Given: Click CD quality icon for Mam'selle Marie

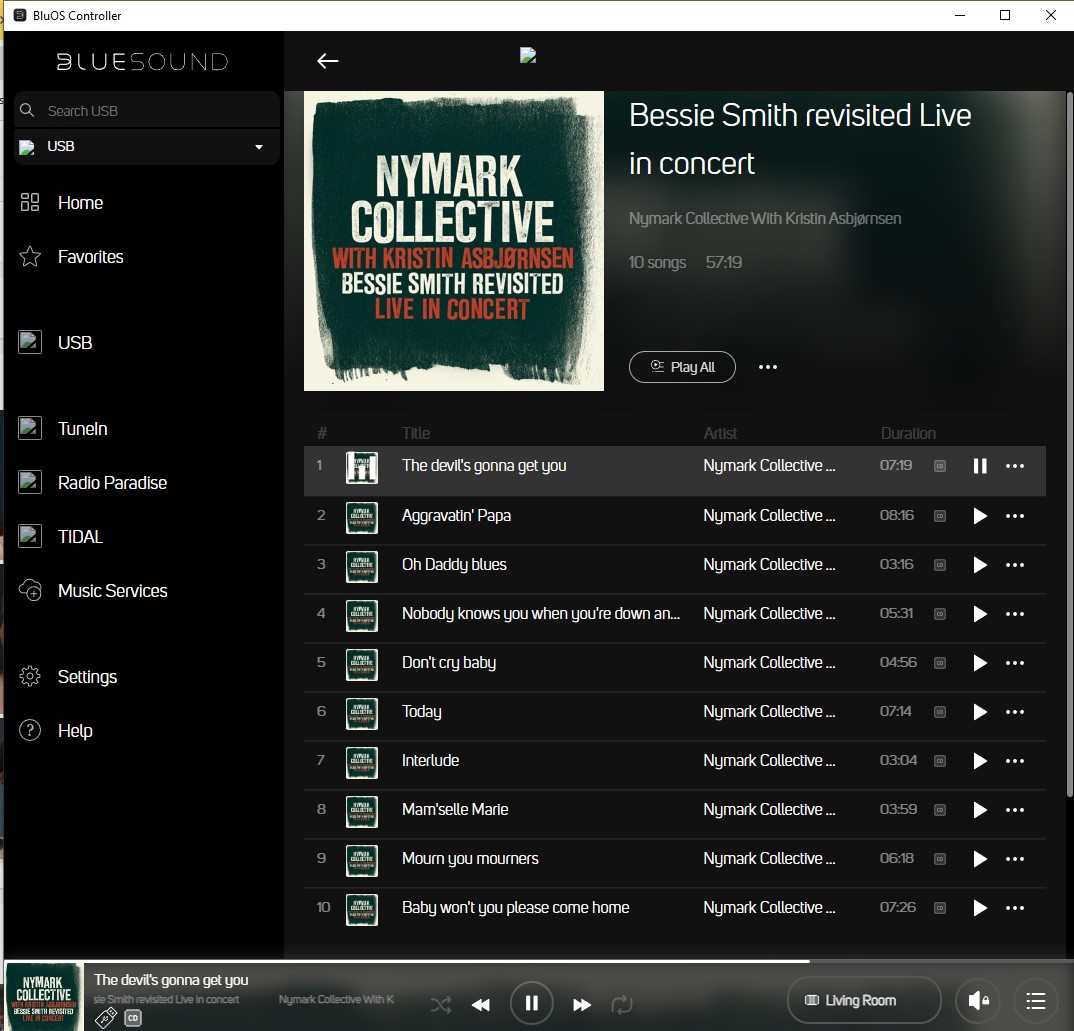Looking at the screenshot, I should click(x=940, y=810).
